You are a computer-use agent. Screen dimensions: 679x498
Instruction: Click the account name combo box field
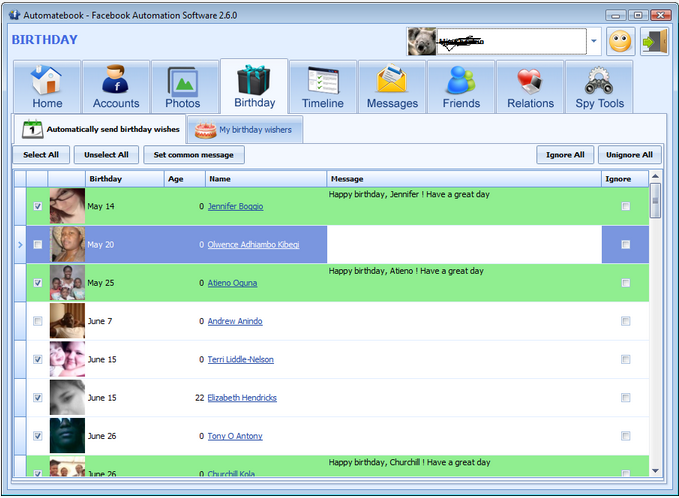point(511,42)
